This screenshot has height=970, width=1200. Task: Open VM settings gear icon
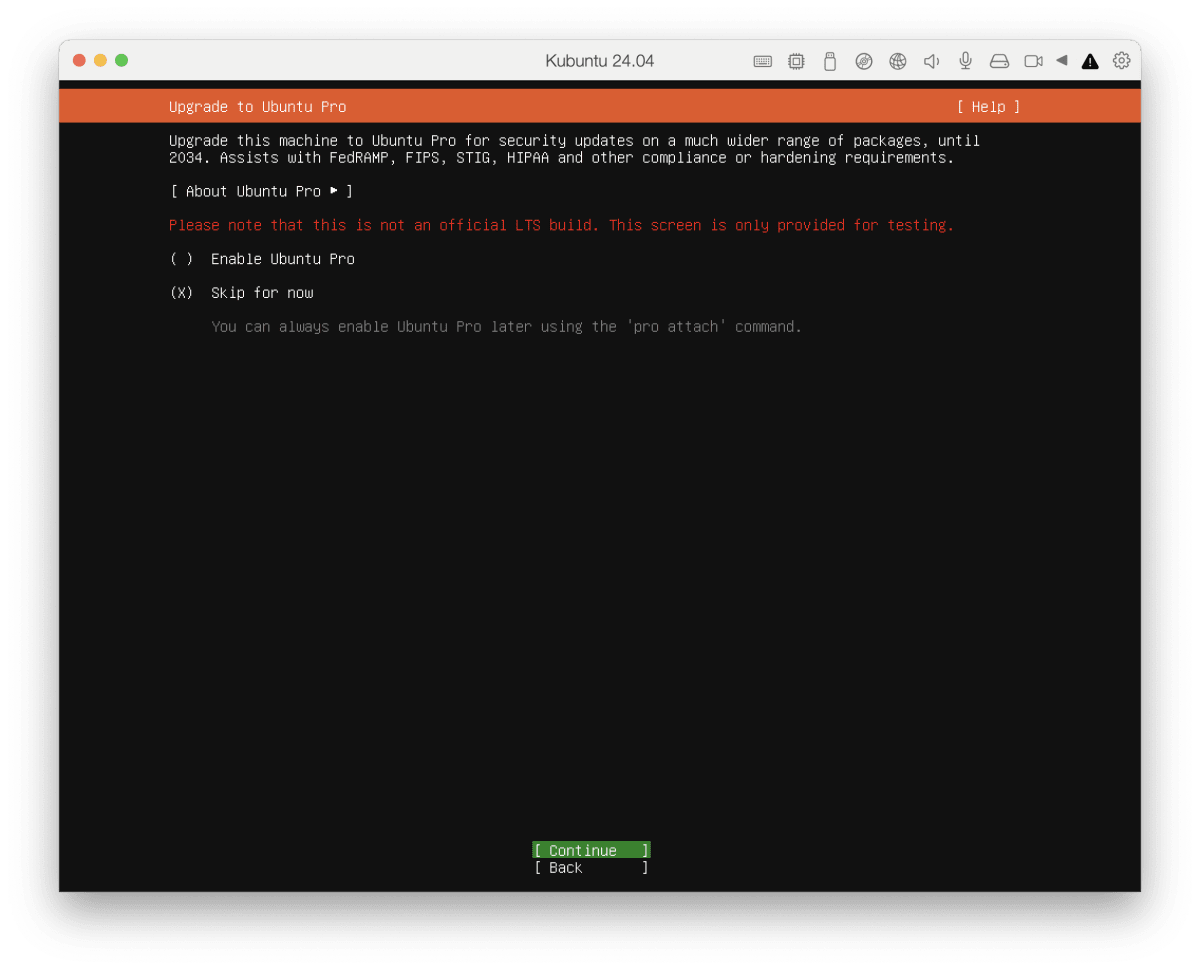click(x=1121, y=60)
